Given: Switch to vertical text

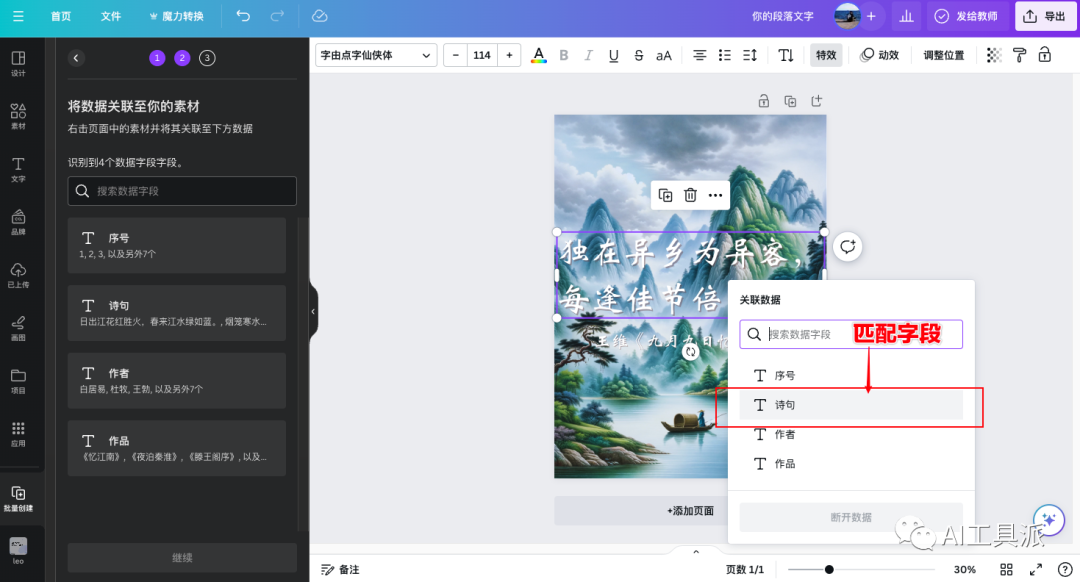Looking at the screenshot, I should coord(786,55).
